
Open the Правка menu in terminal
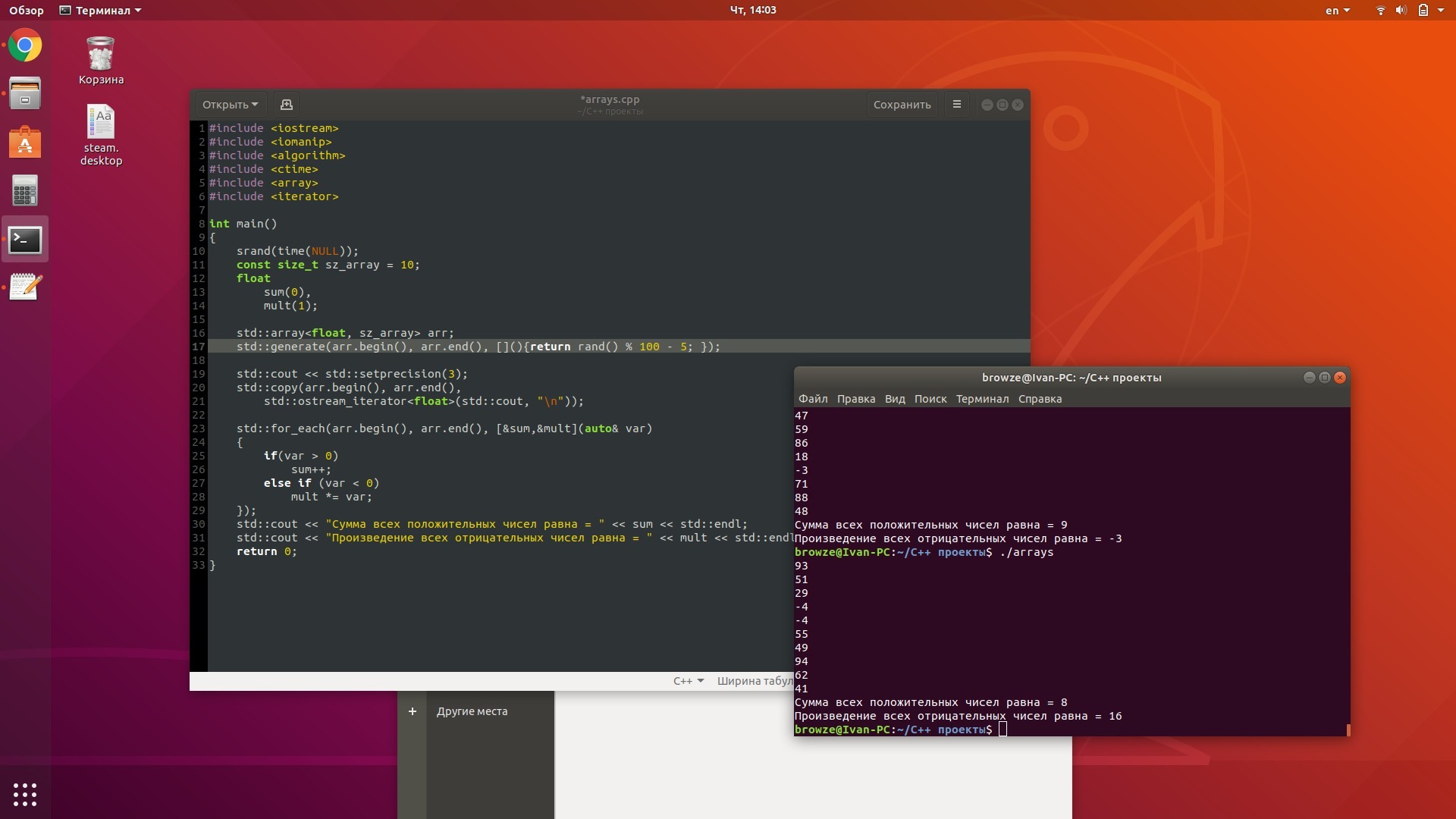click(x=855, y=399)
